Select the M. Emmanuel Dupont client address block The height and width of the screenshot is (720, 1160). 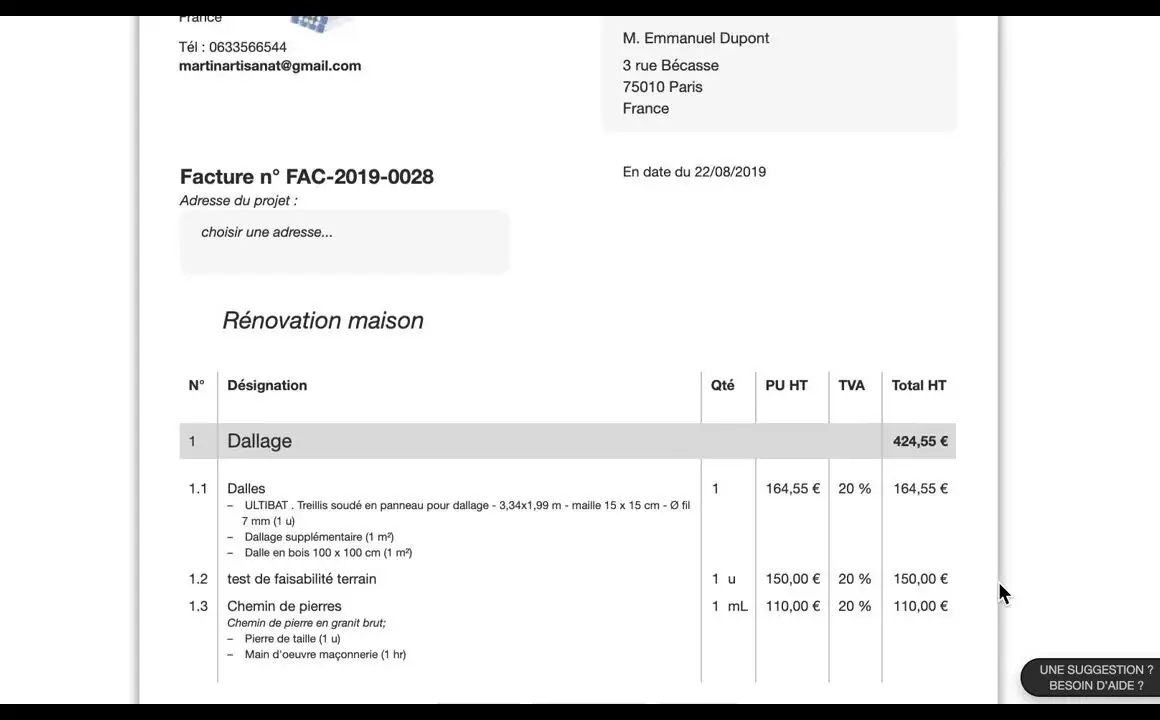[x=779, y=74]
